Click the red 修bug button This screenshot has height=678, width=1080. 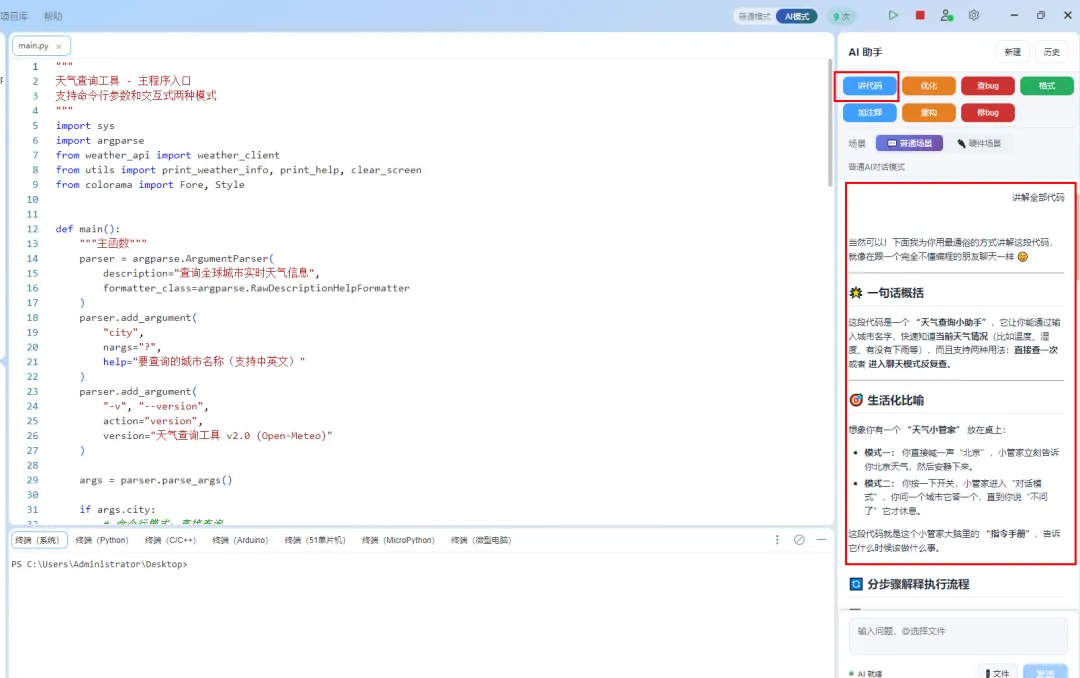pos(988,112)
